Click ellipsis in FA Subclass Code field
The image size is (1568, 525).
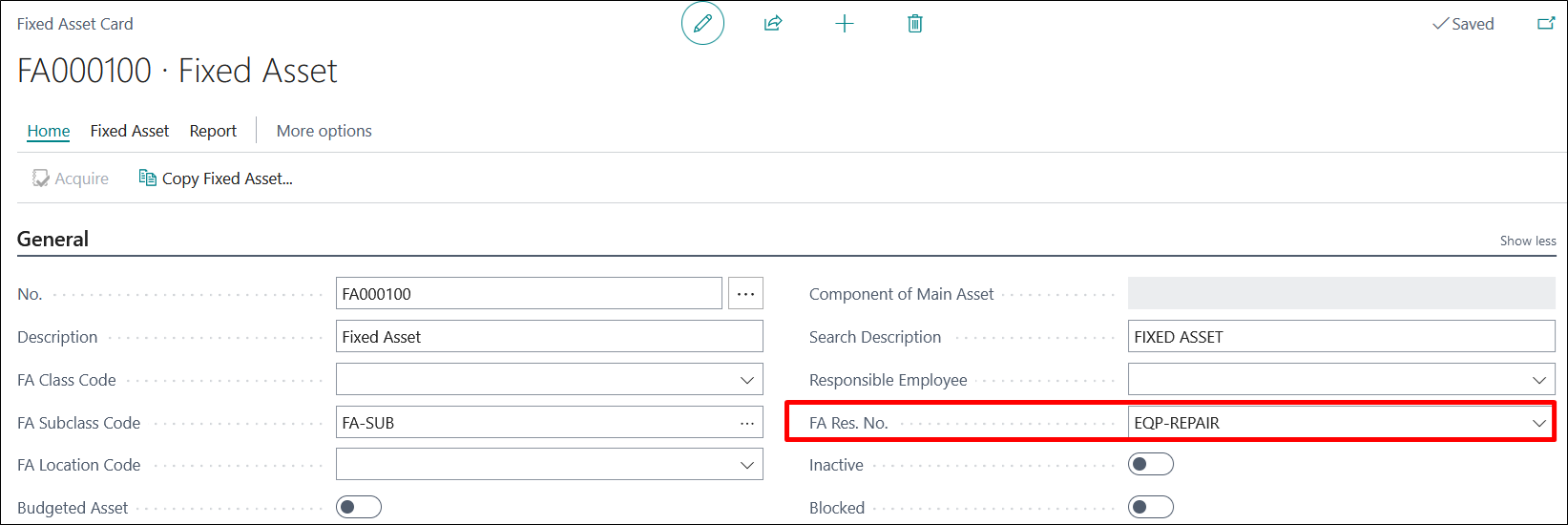747,423
